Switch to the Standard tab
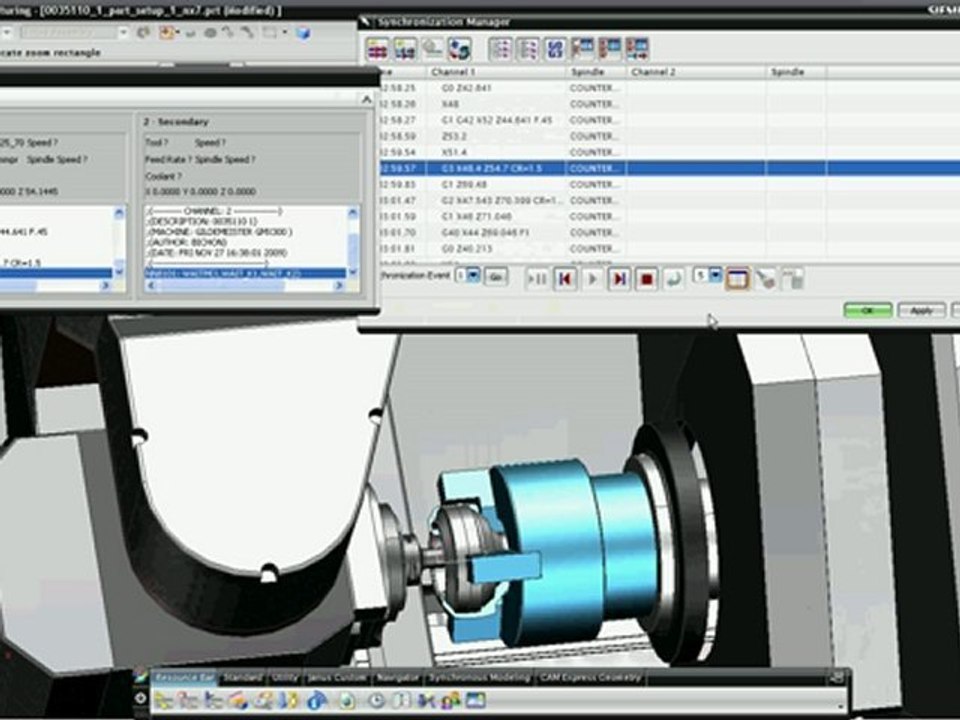This screenshot has height=720, width=960. click(x=242, y=677)
